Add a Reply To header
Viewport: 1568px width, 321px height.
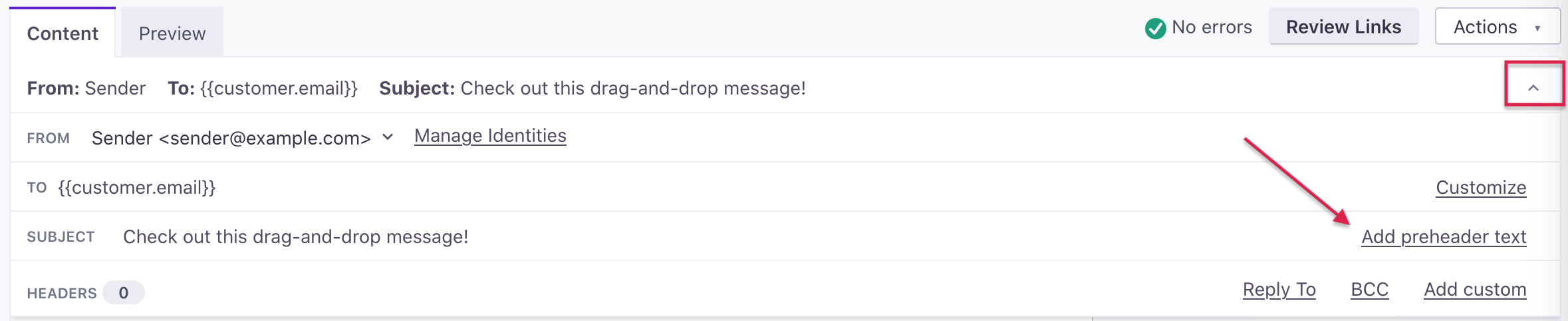pyautogui.click(x=1279, y=290)
